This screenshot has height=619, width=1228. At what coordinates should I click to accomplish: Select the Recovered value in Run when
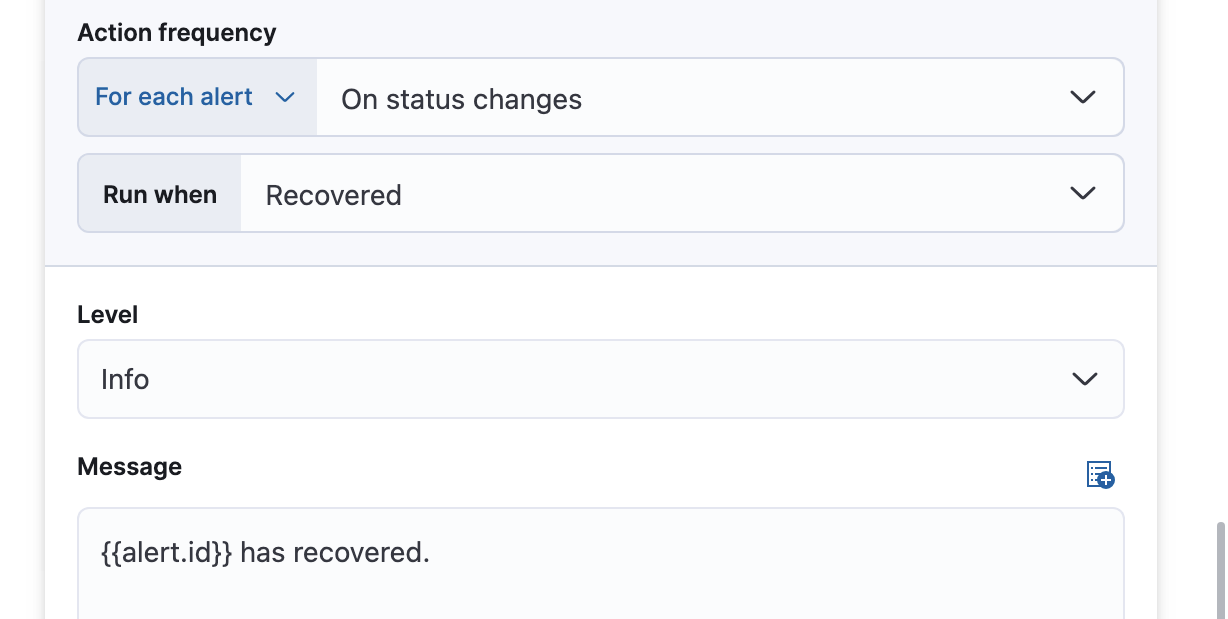pos(333,195)
